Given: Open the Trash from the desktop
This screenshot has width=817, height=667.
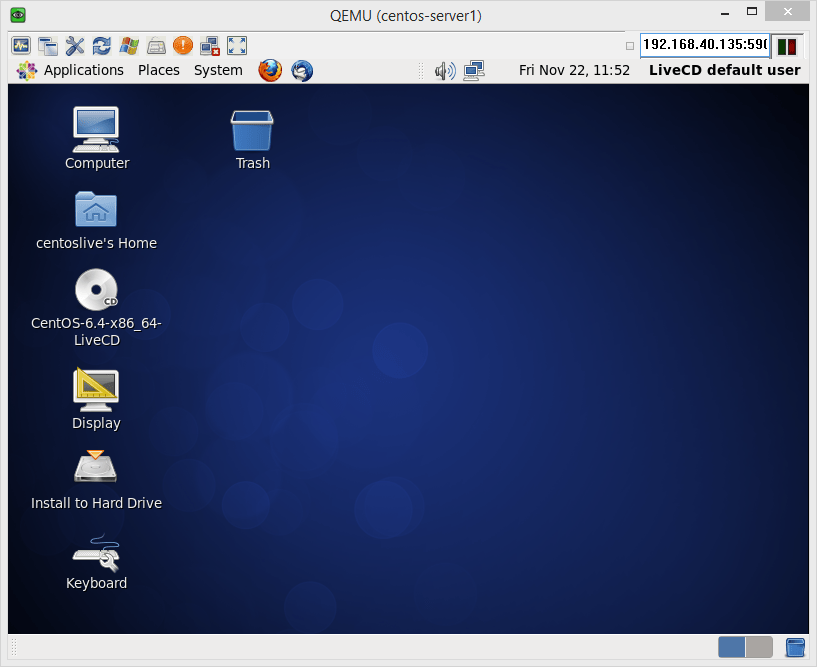Looking at the screenshot, I should 252,131.
